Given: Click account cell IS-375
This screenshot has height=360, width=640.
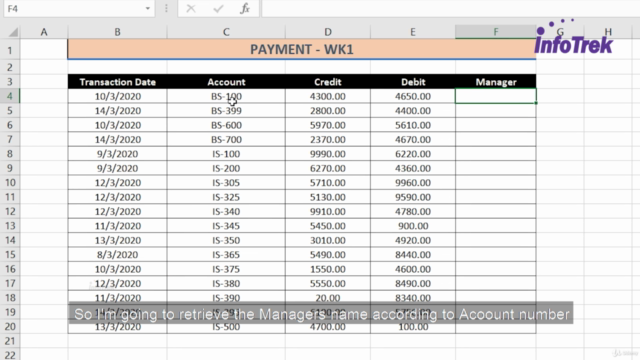Looking at the screenshot, I should tap(226, 269).
